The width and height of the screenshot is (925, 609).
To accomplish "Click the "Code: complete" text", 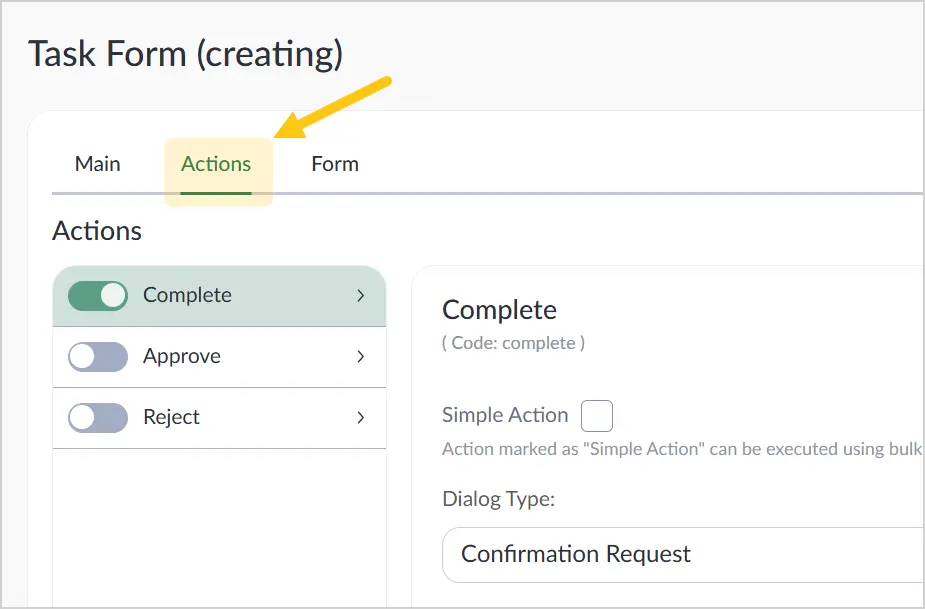I will point(513,343).
